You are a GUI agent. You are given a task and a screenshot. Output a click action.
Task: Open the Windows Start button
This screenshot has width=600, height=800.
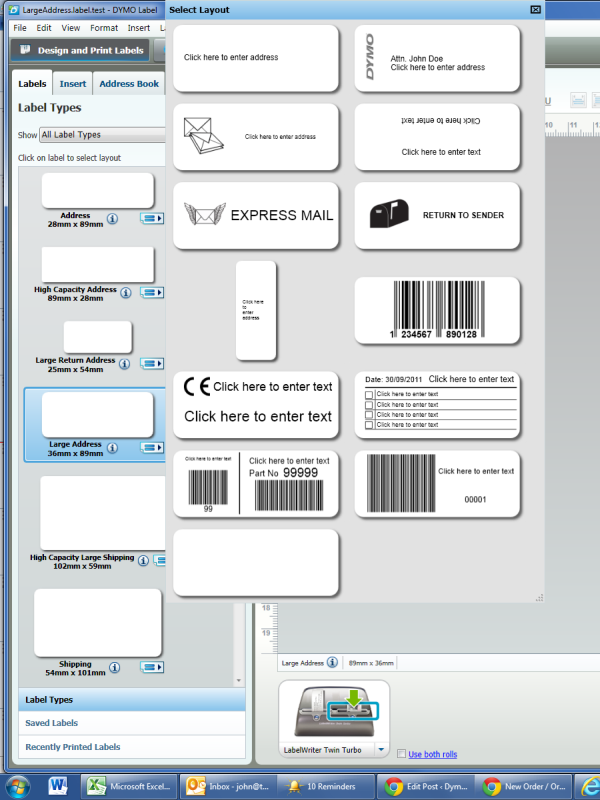(18, 786)
